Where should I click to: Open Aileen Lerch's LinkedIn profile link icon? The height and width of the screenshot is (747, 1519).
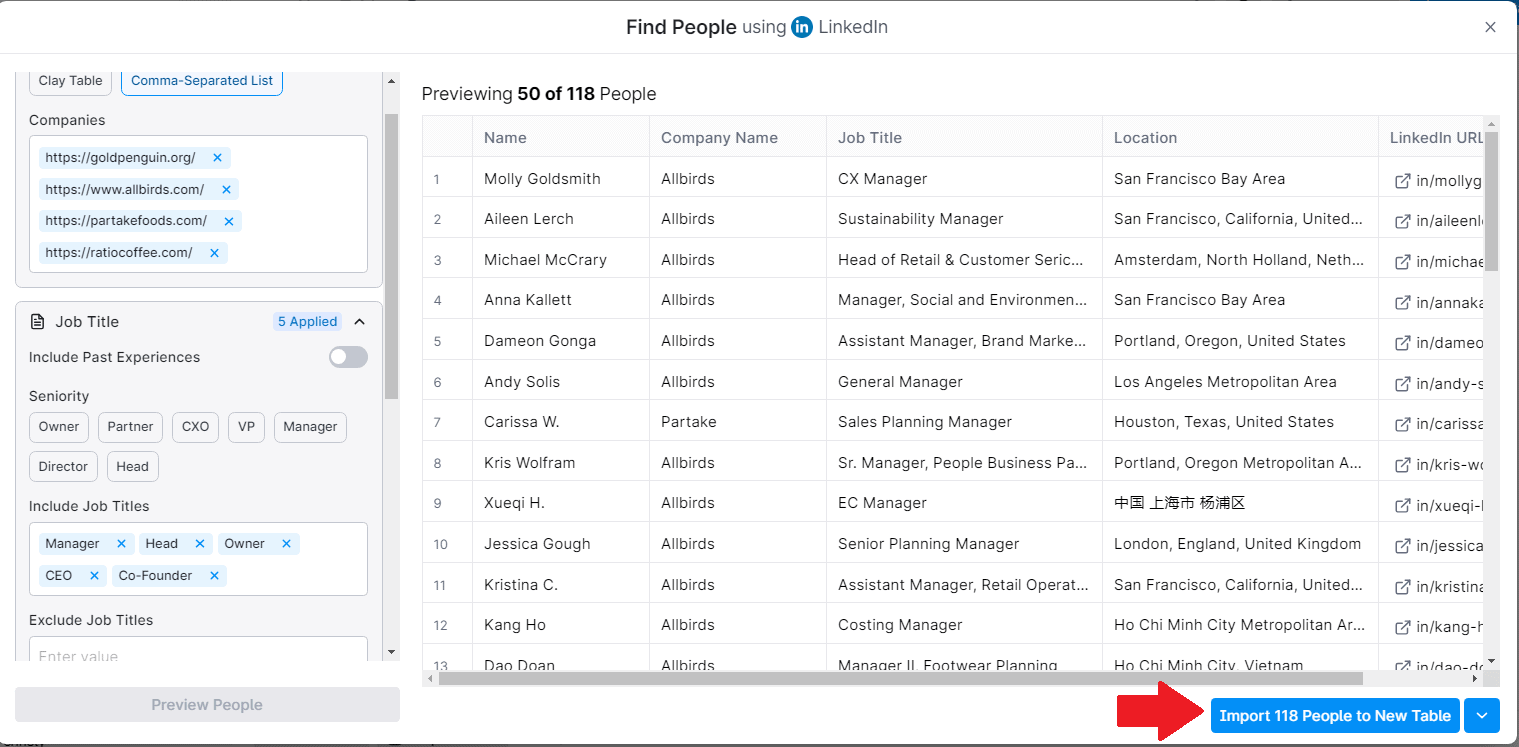click(x=1403, y=221)
